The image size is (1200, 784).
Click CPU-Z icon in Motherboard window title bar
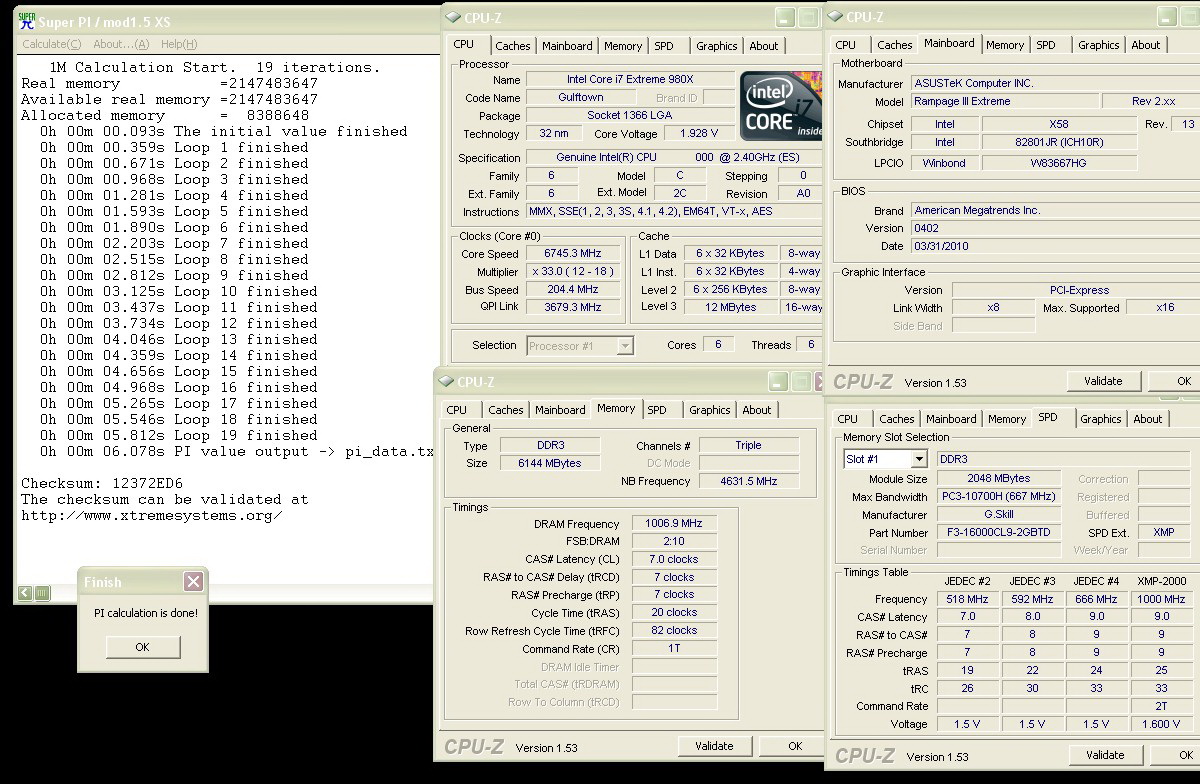(835, 17)
